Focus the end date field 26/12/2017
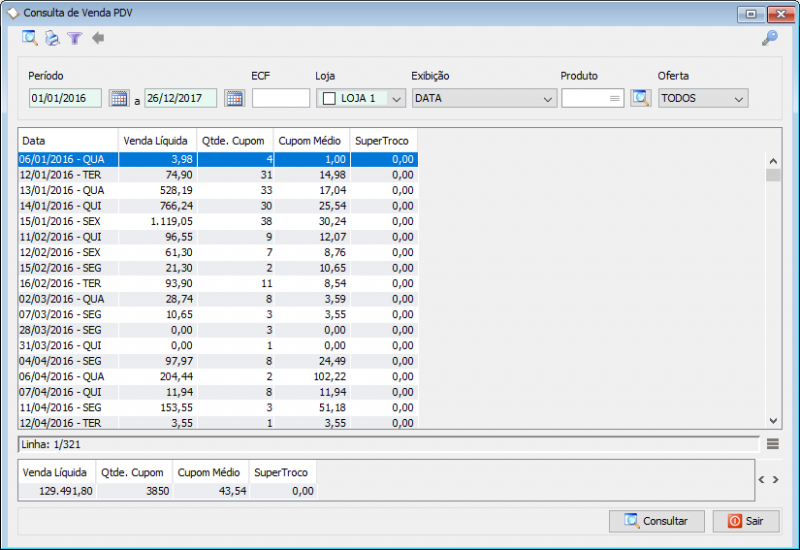Viewport: 800px width, 550px height. click(181, 98)
